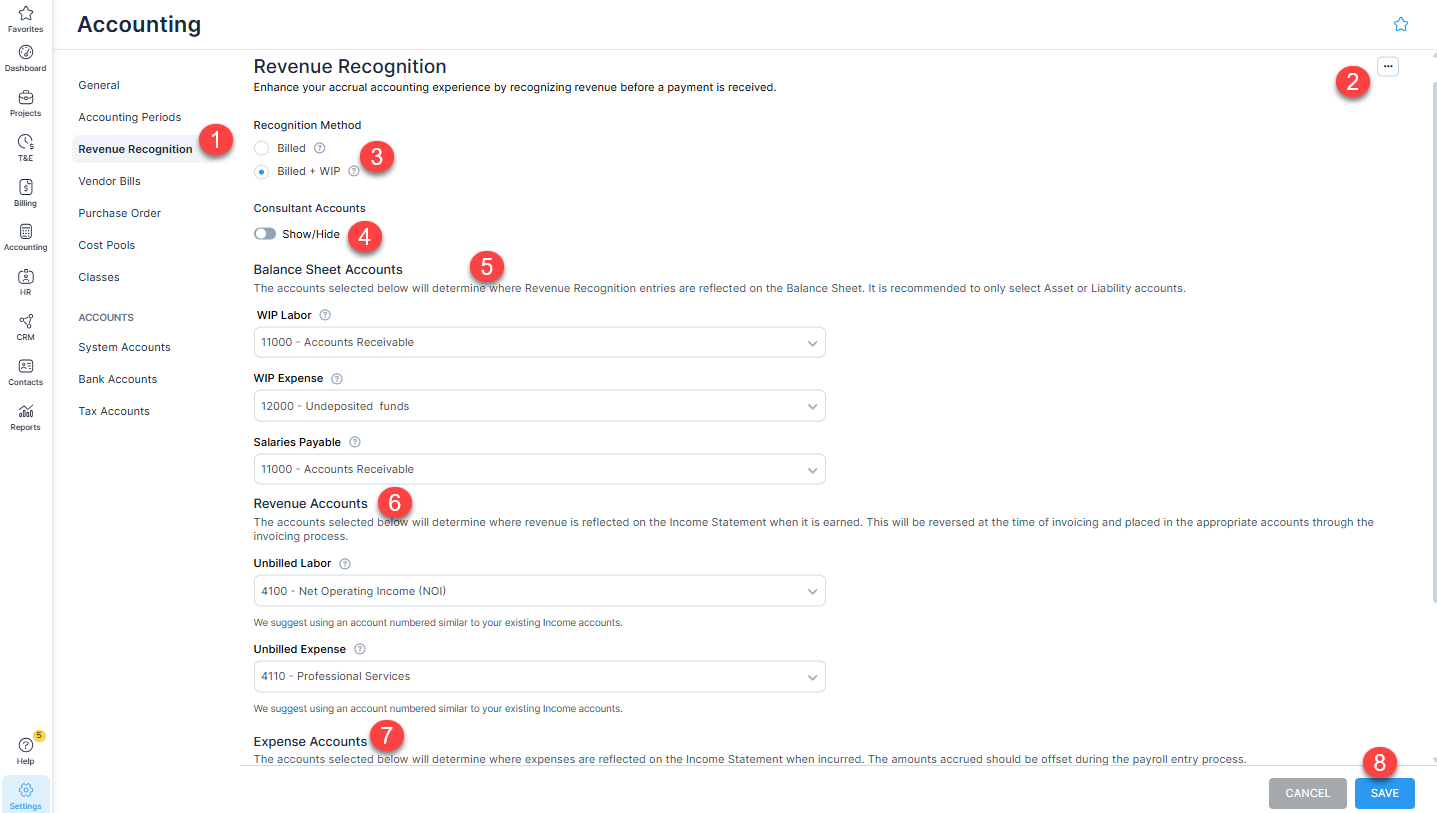
Task: Select the Billed recognition method
Action: [262, 148]
